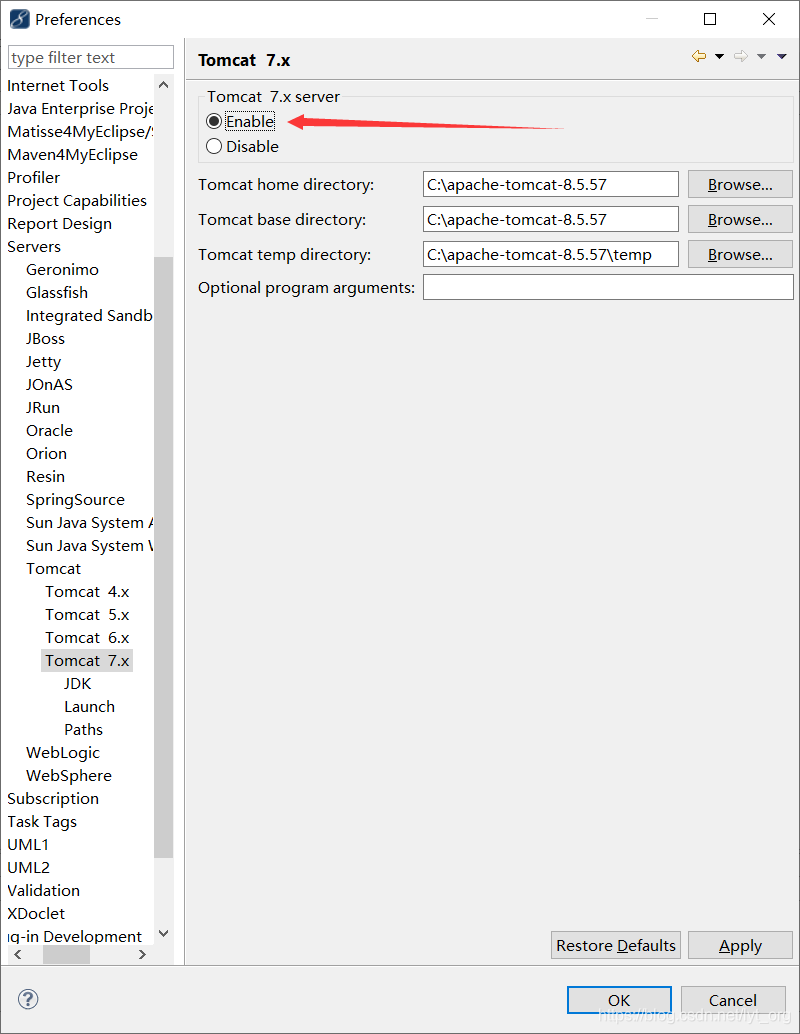The width and height of the screenshot is (800, 1034).
Task: Click Restore Defaults button
Action: pyautogui.click(x=616, y=946)
